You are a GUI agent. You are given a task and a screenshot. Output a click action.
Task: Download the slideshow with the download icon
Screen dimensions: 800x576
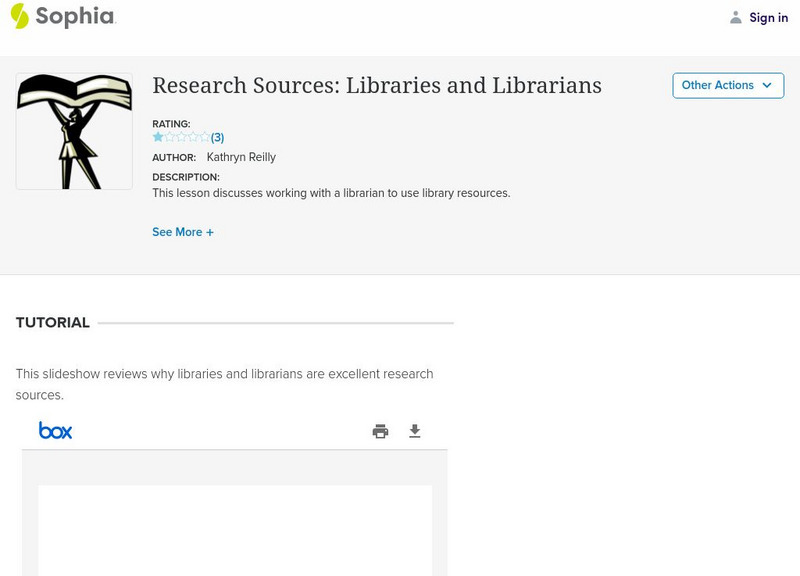pos(415,431)
